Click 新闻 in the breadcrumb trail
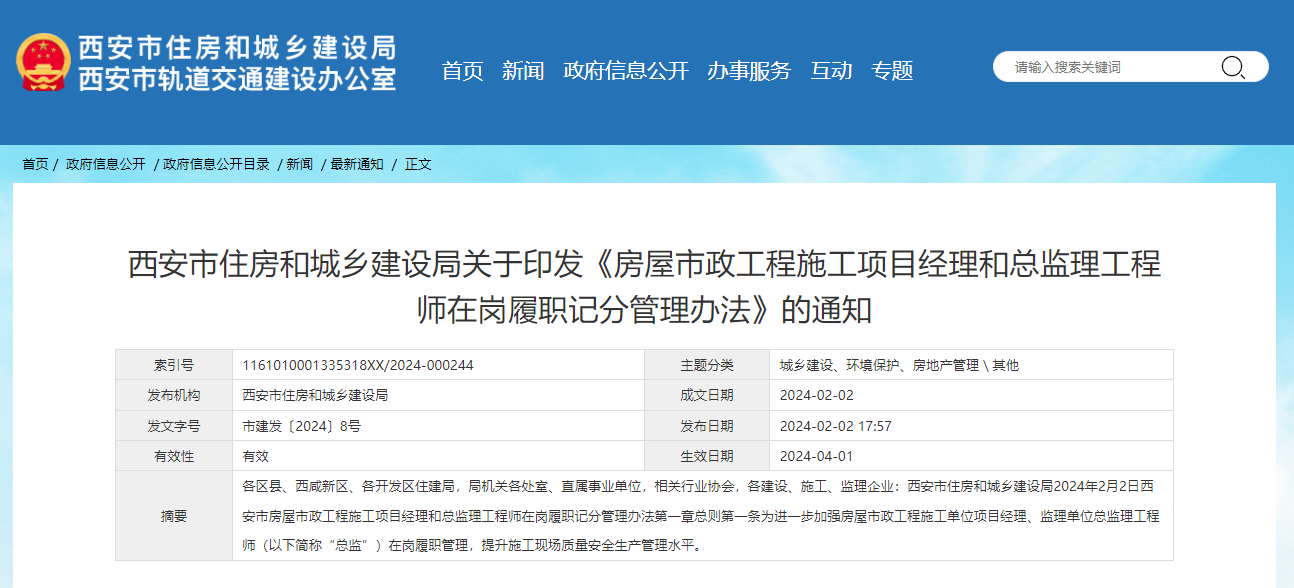This screenshot has height=588, width=1294. pyautogui.click(x=299, y=164)
